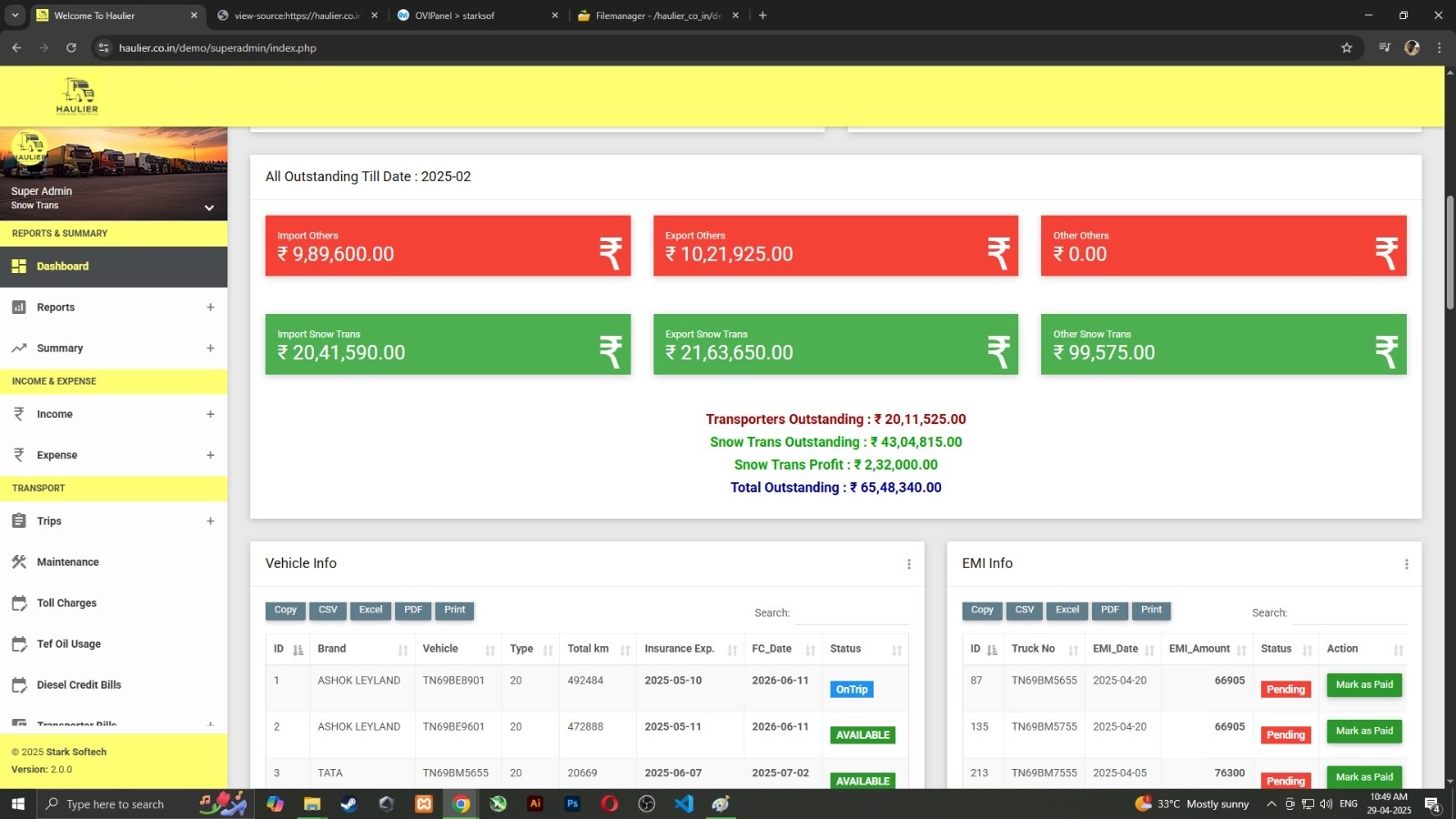The width and height of the screenshot is (1456, 819).
Task: Click the Toll Charges calendar icon
Action: coord(19,603)
